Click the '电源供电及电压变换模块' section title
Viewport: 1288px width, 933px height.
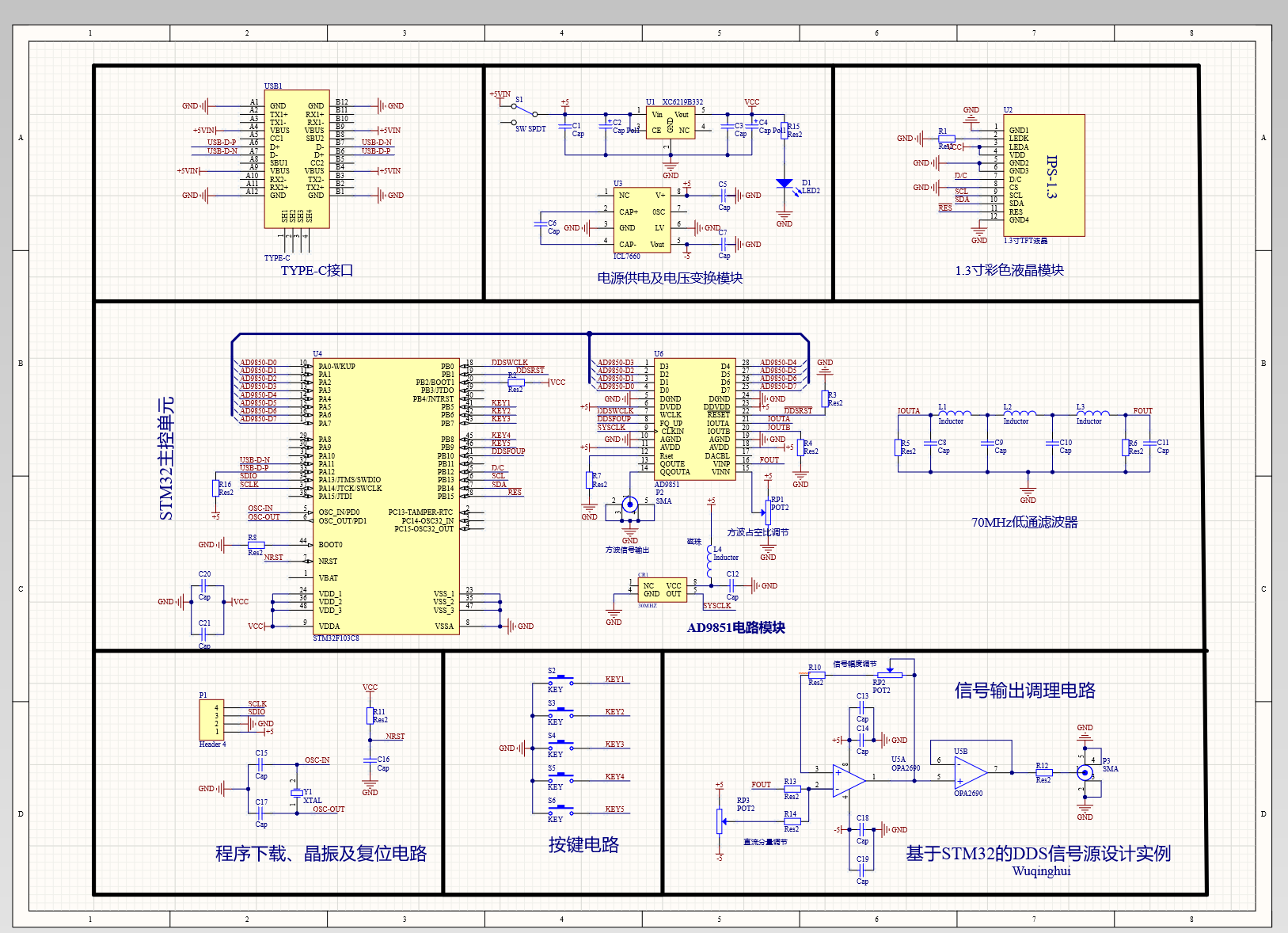[670, 278]
